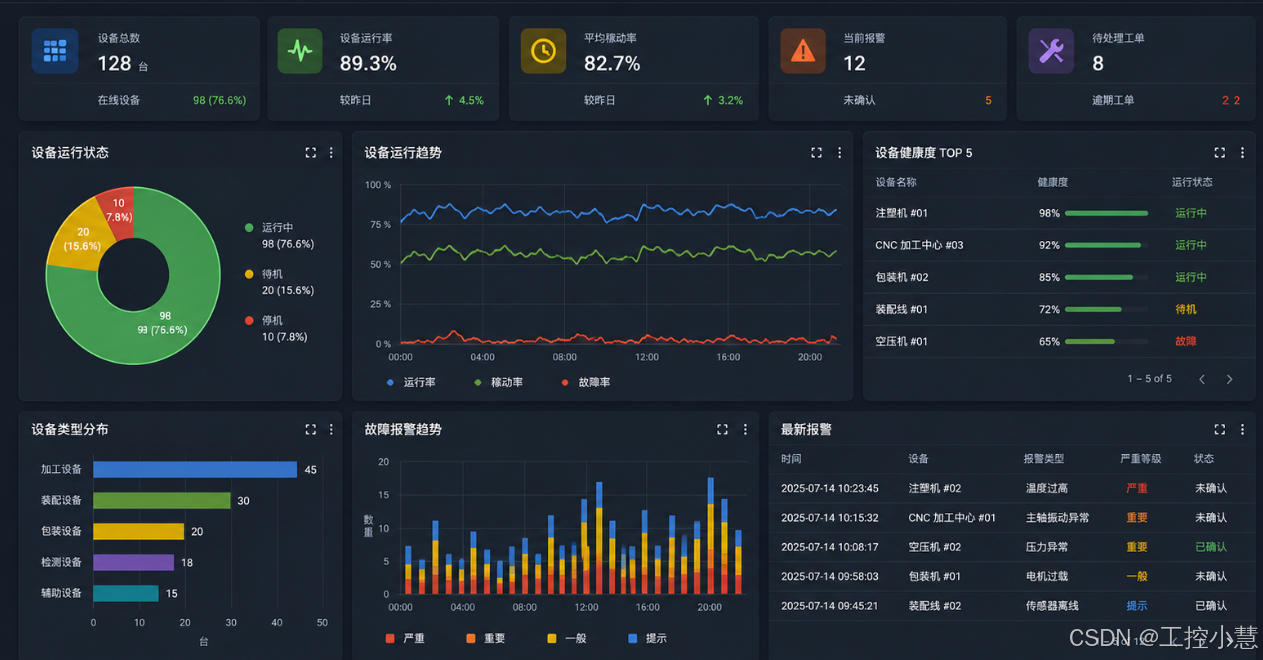Open the 最新报警 more options menu
Screen dimensions: 1263x660
click(1242, 429)
